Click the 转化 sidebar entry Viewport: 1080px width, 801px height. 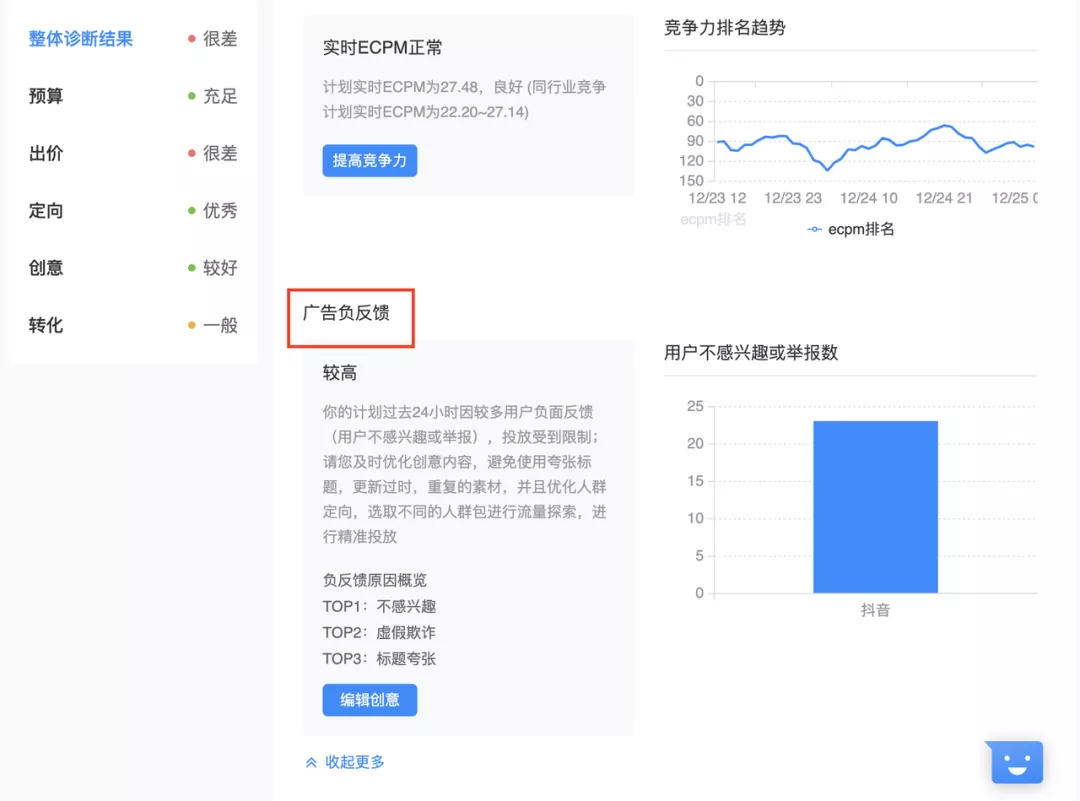tap(45, 324)
